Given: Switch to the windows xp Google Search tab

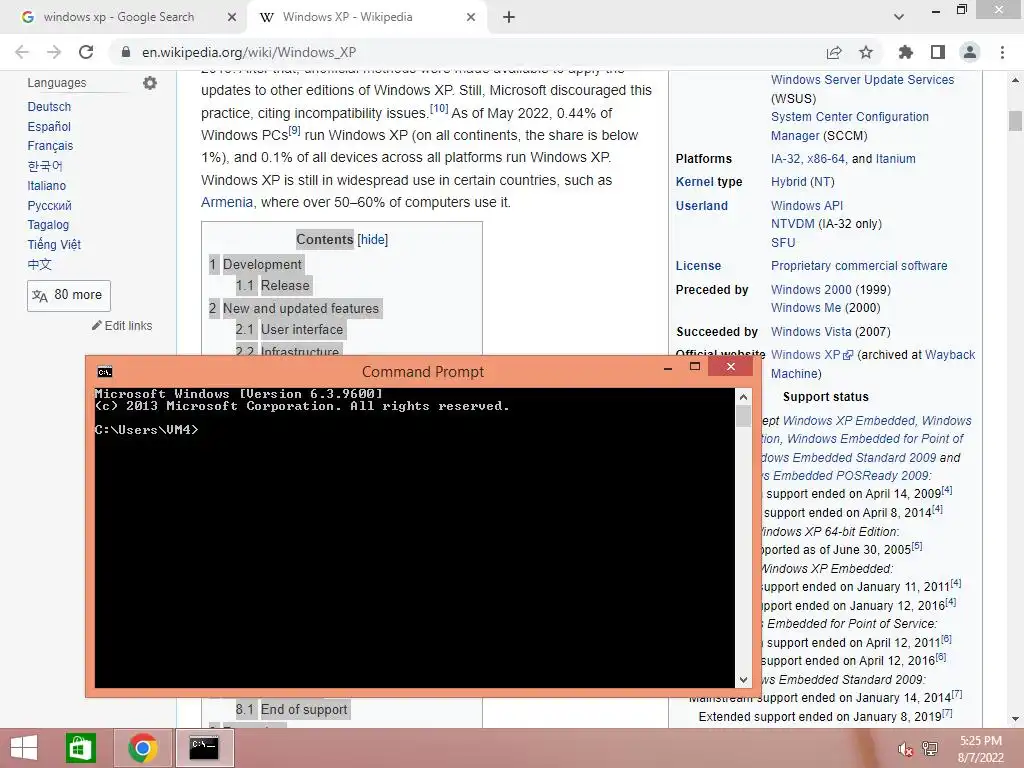Looking at the screenshot, I should [x=119, y=17].
